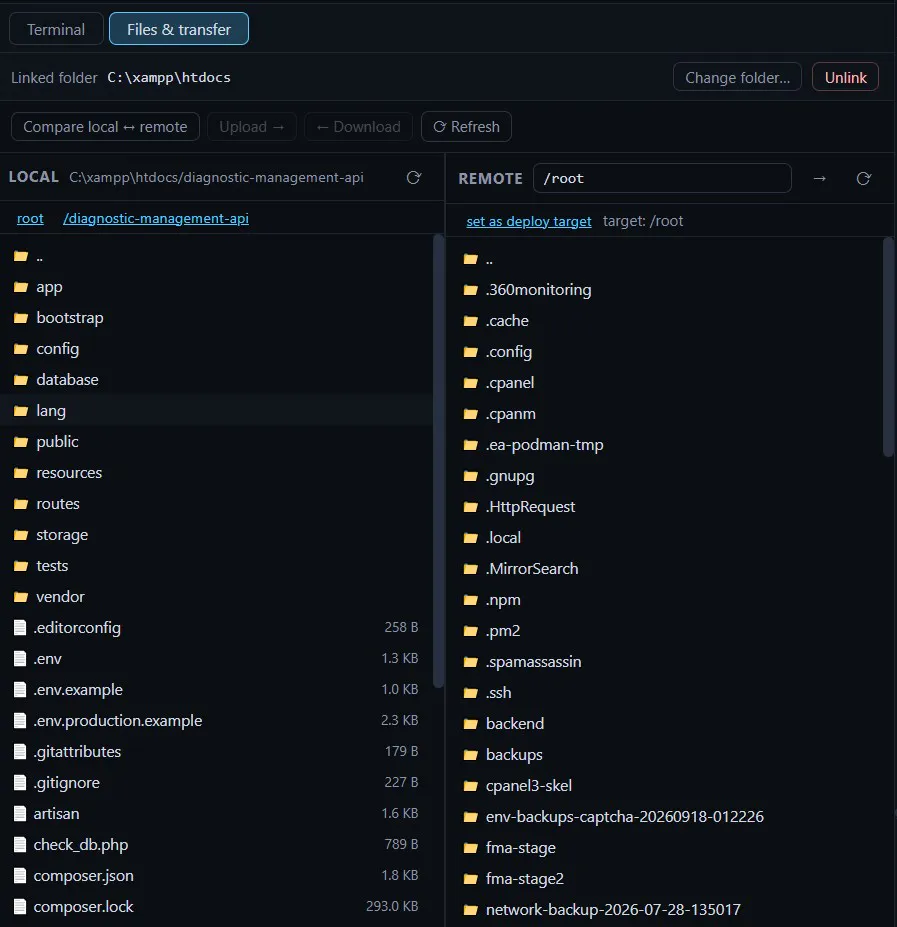Screen dimensions: 897x927
Task: Click the backend remote folder icon
Action: 471,724
